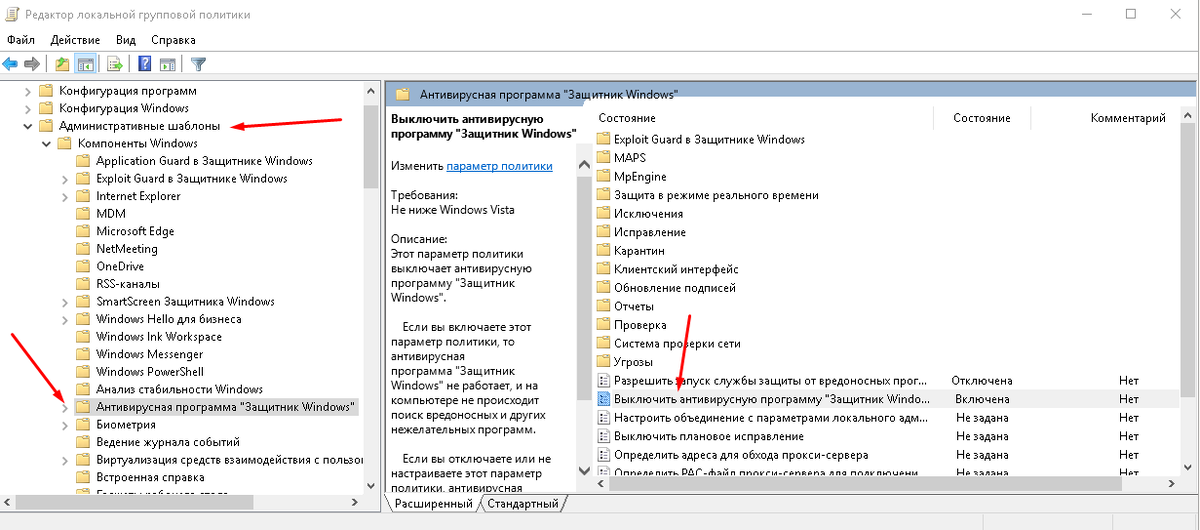The image size is (1200, 530).
Task: Click folder icon next to NetMeeting in tree
Action: (84, 249)
